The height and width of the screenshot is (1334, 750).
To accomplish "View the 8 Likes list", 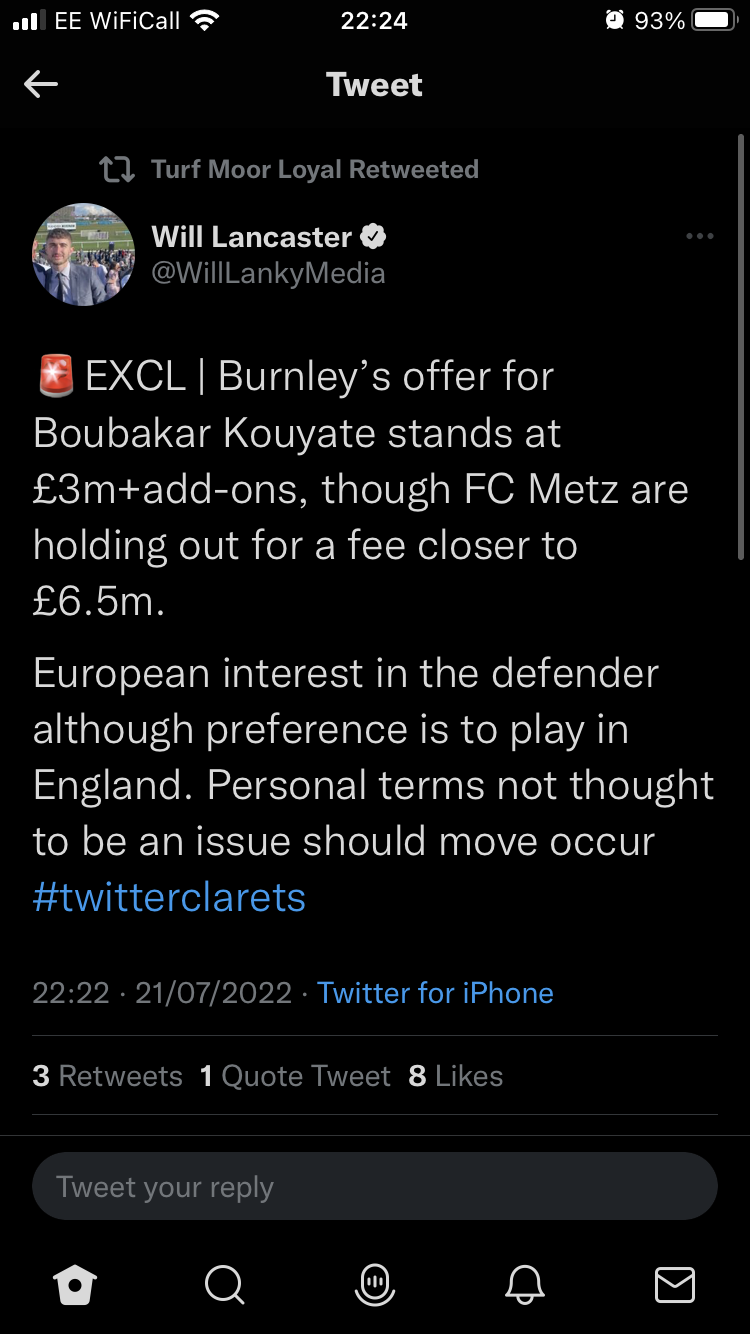I will pyautogui.click(x=456, y=1076).
